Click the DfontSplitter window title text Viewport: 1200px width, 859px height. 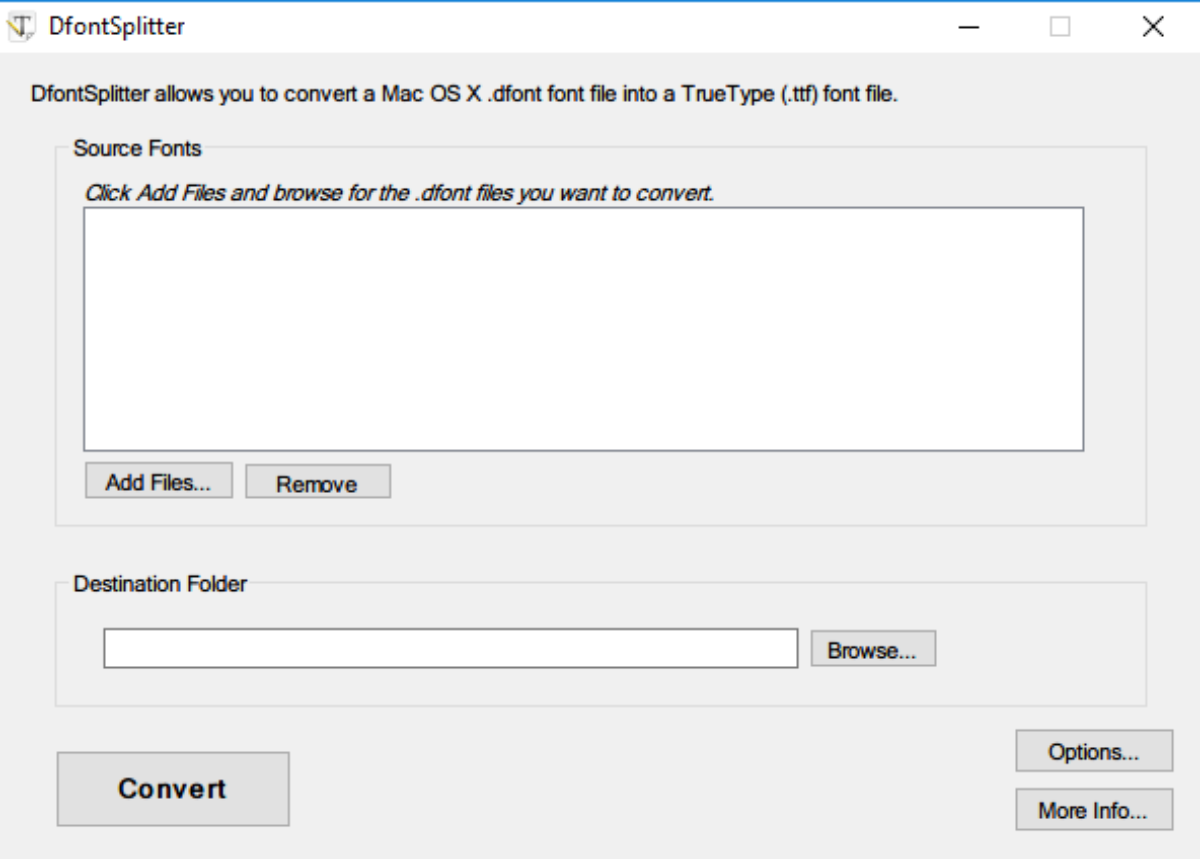pos(116,27)
